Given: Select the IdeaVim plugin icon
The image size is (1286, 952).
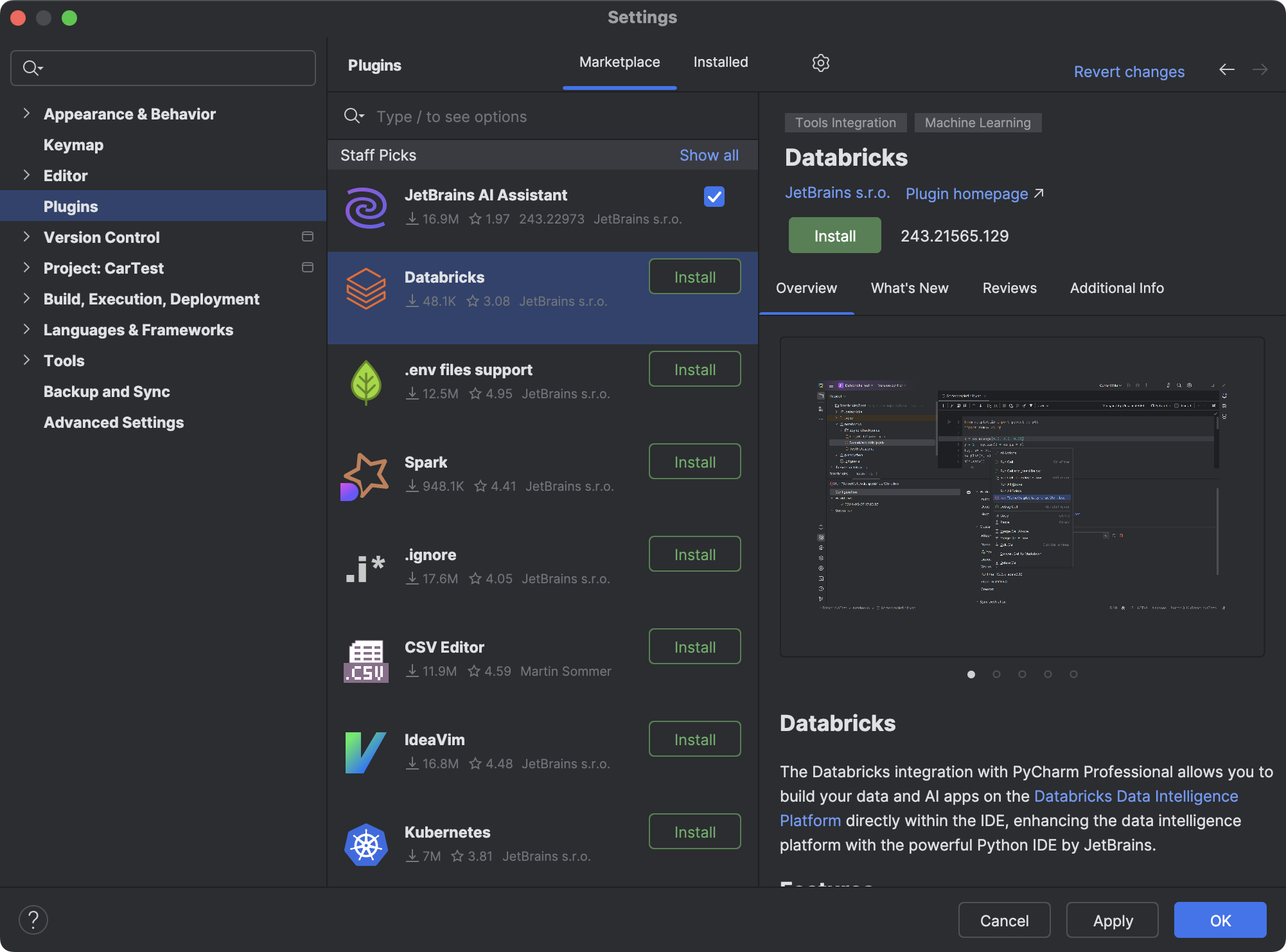Looking at the screenshot, I should (x=366, y=751).
